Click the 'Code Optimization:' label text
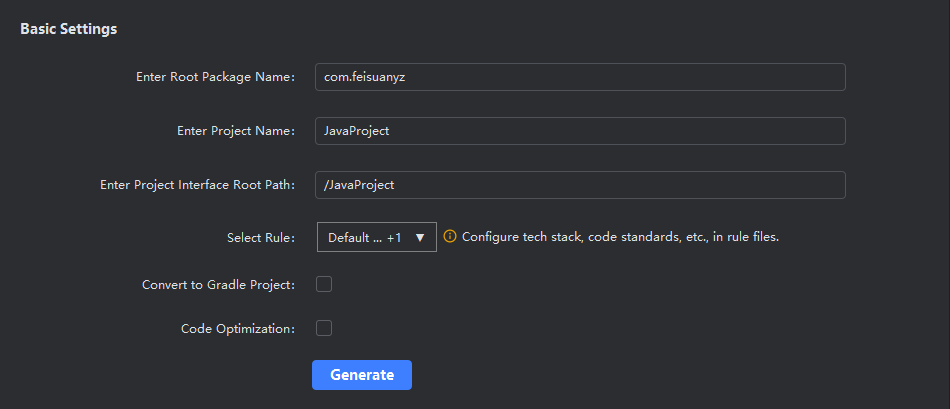 pyautogui.click(x=237, y=328)
